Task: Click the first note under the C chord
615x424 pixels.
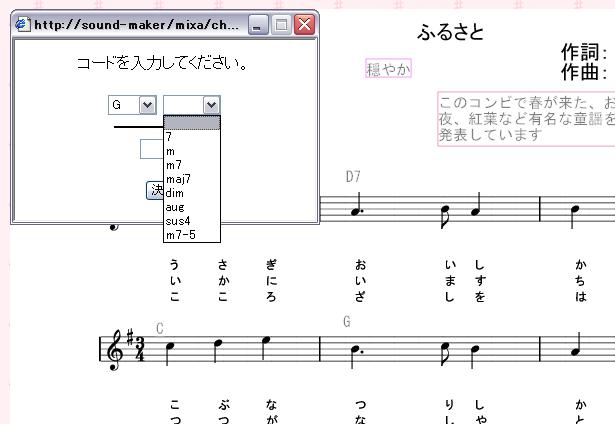Action: pyautogui.click(x=169, y=346)
